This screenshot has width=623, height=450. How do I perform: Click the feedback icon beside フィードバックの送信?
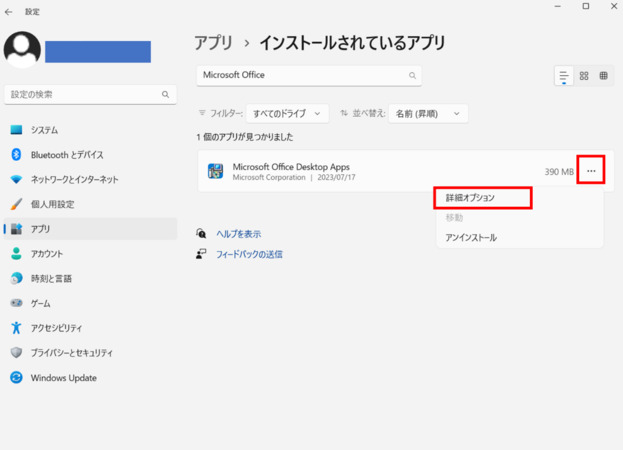coord(201,254)
